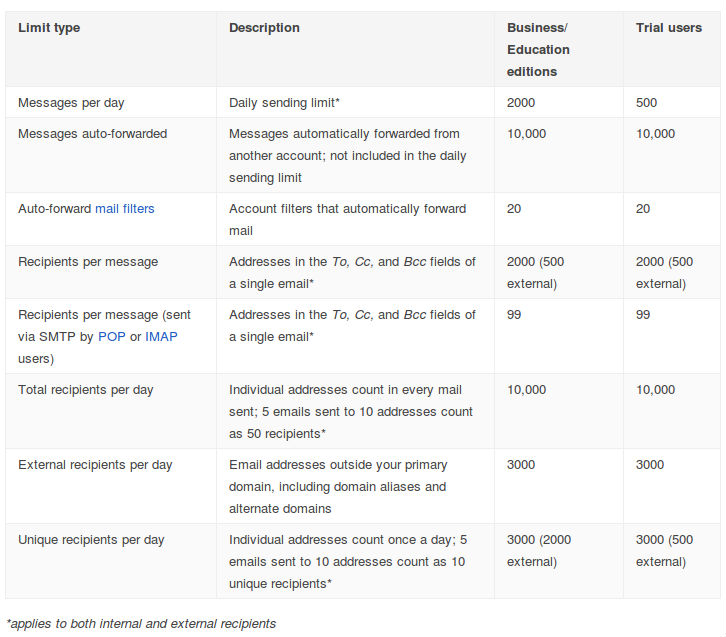Image resolution: width=726 pixels, height=637 pixels.
Task: Open the IMAP link
Action: click(x=161, y=336)
